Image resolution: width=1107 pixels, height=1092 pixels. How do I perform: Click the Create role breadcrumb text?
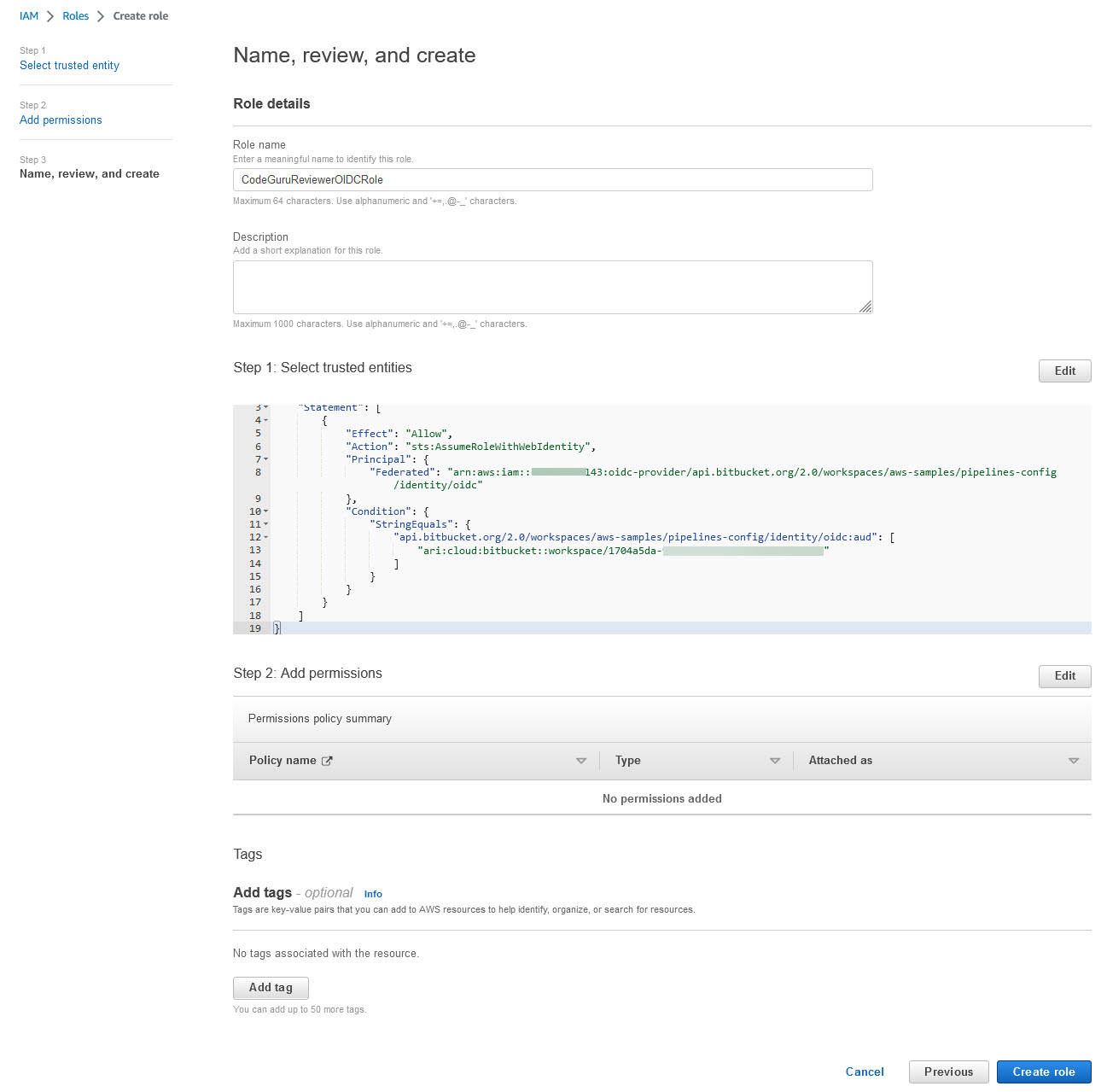141,16
